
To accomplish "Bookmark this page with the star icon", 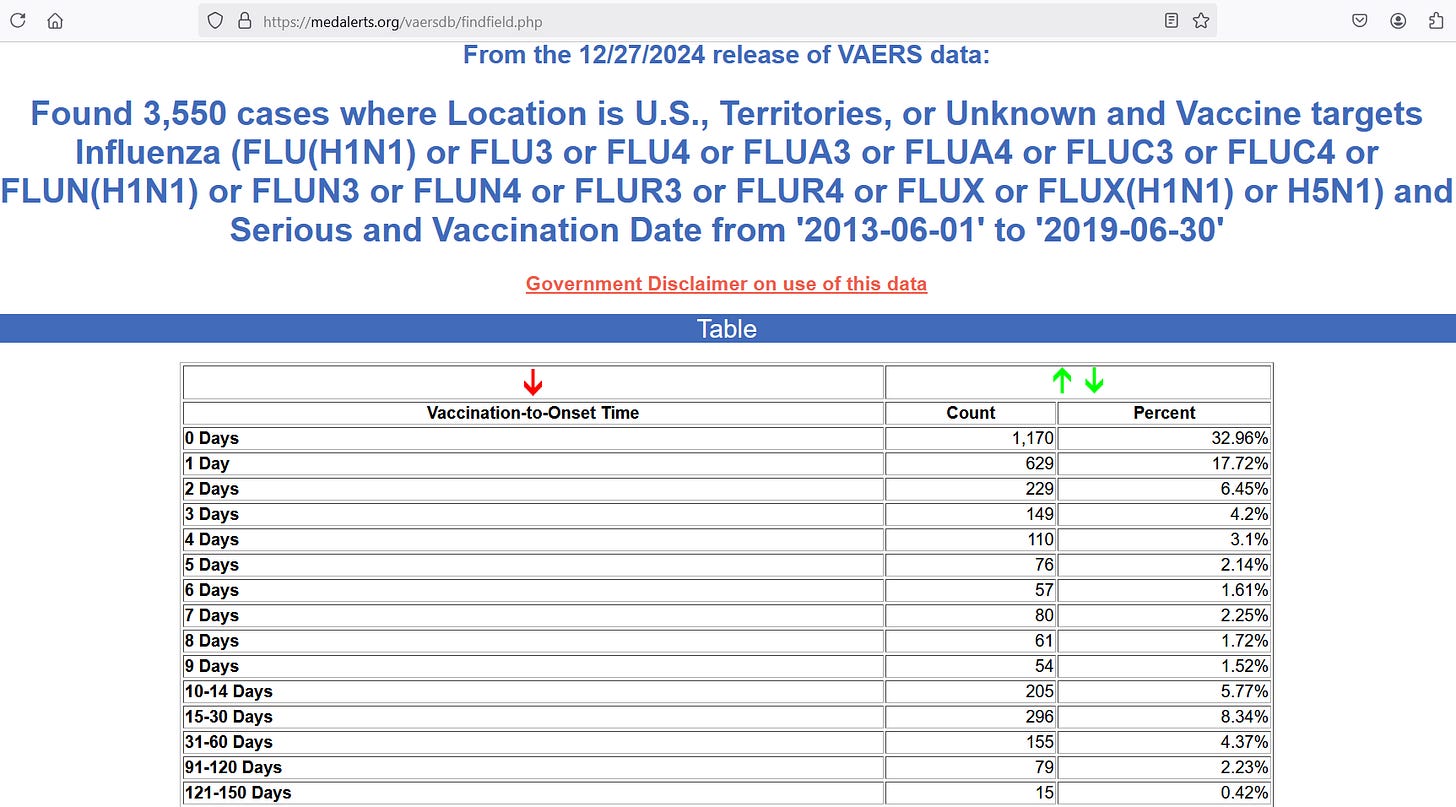I will click(1201, 21).
